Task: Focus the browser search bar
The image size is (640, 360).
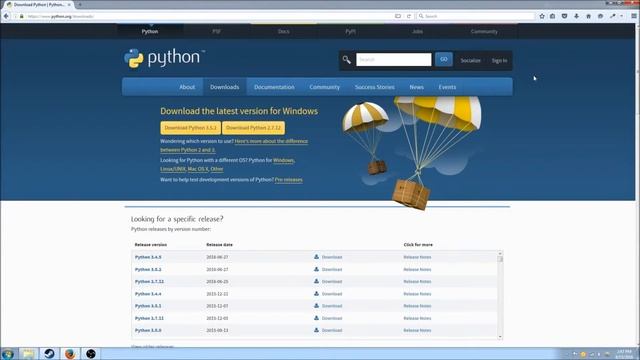Action: [x=476, y=16]
